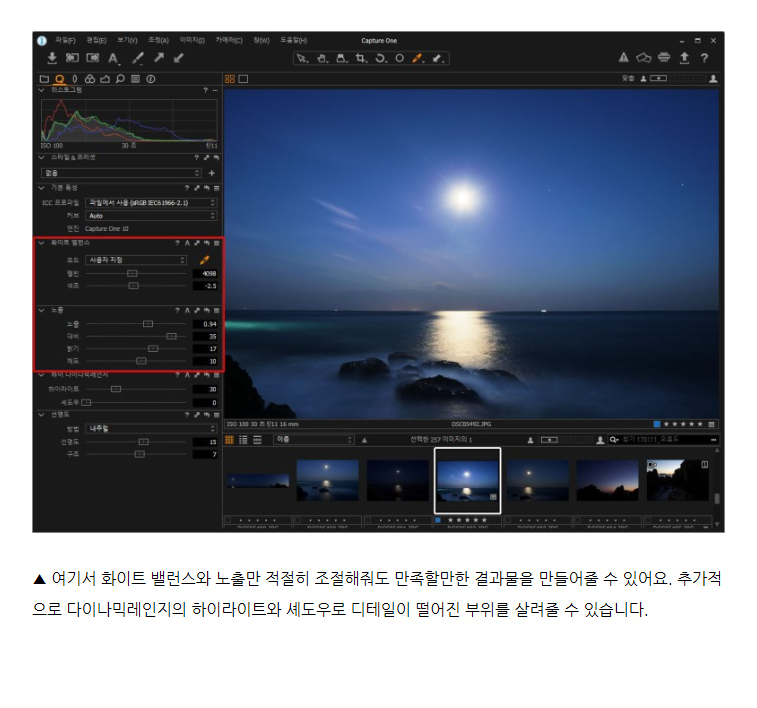
Task: Click the Exposure slider handle at 0.94
Action: click(148, 324)
